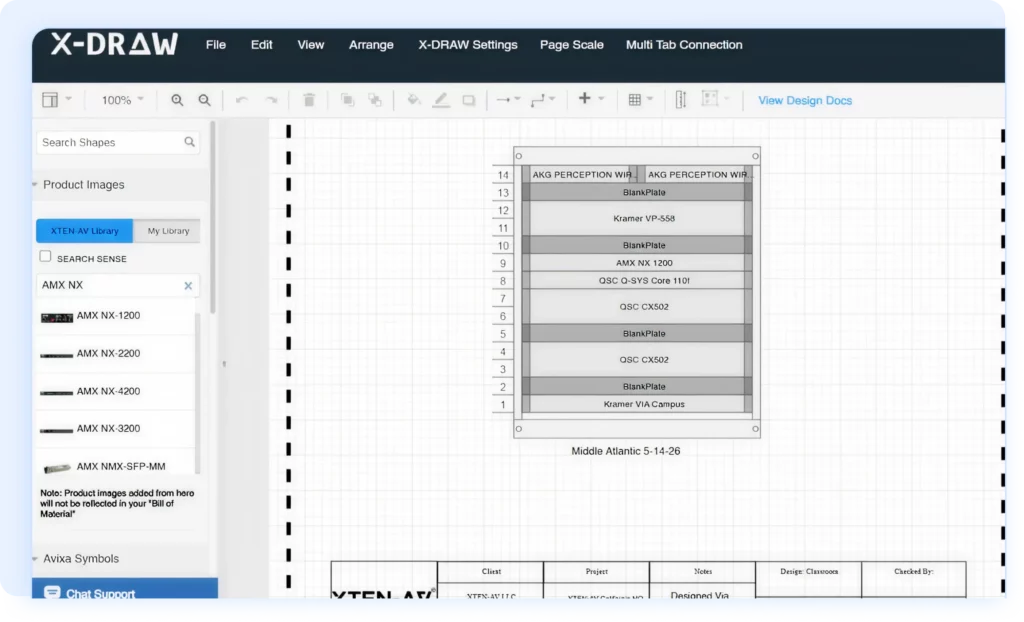
Task: Click the line color pencil icon
Action: (x=441, y=100)
